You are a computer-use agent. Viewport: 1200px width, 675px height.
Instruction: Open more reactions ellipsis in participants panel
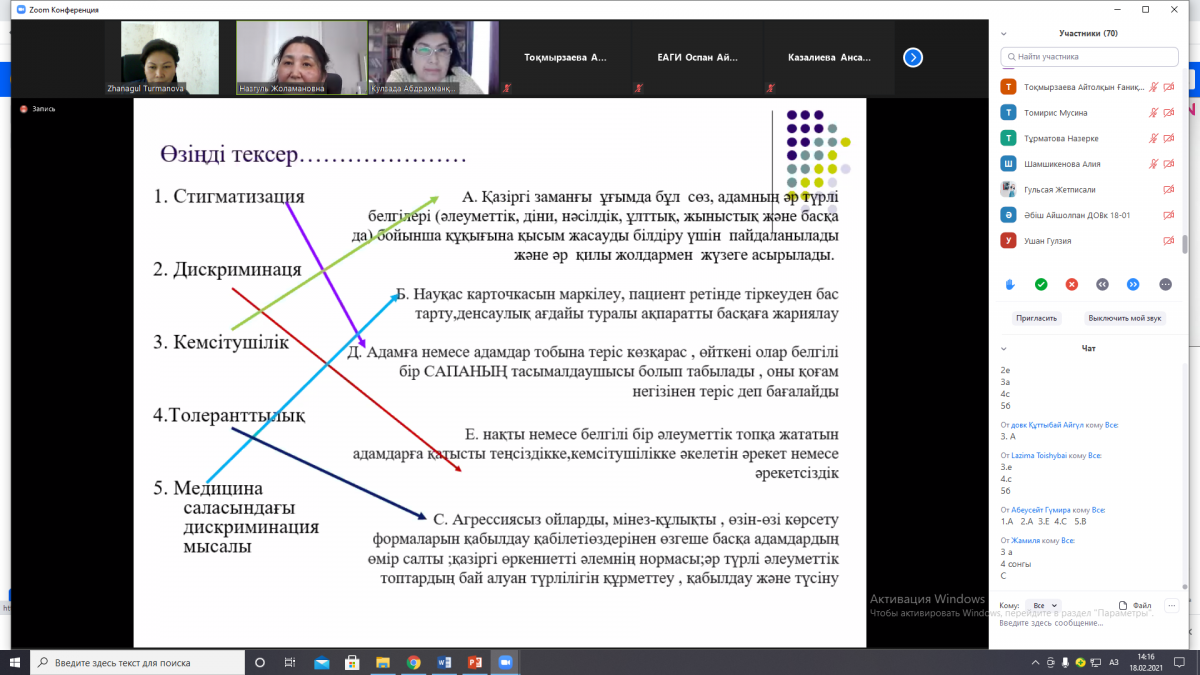click(1165, 285)
